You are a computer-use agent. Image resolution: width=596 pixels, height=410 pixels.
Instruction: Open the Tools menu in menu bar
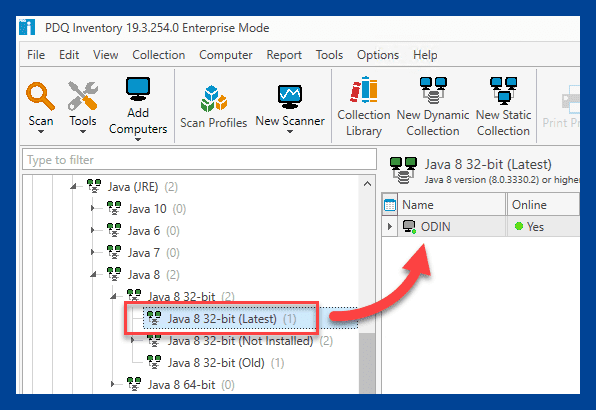click(329, 55)
